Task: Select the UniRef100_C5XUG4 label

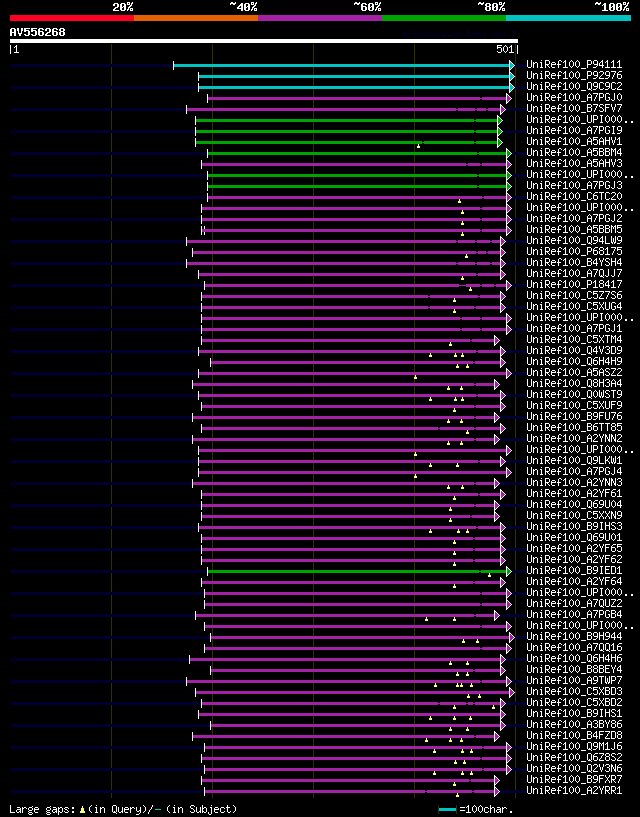Action: click(574, 306)
